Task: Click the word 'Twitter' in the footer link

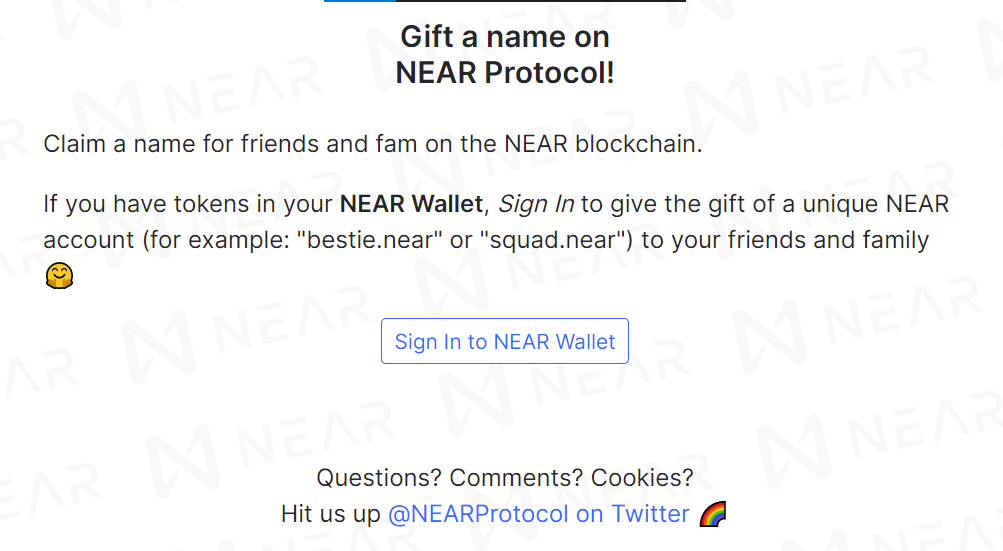Action: pos(651,514)
